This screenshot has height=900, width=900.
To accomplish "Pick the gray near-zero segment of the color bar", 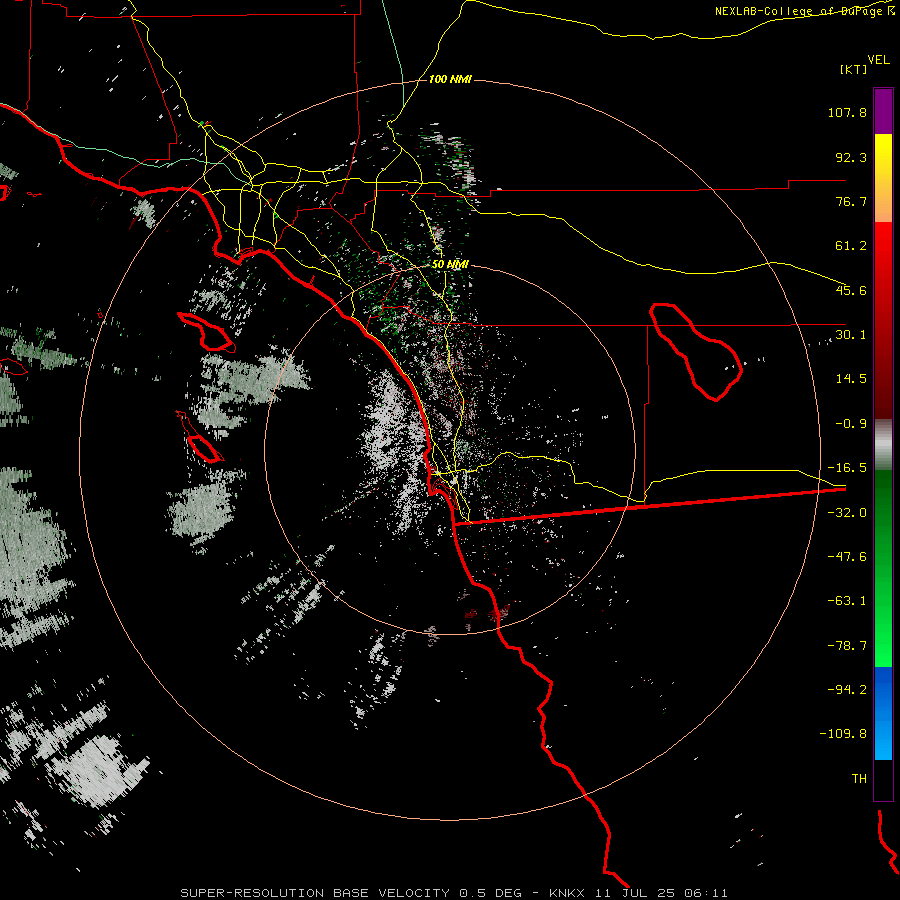I will tap(883, 445).
